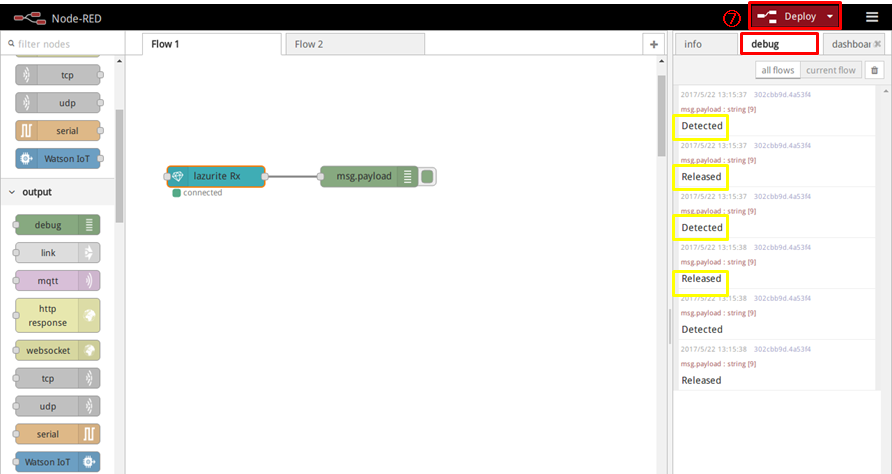Click the msg.payload node input port
Image resolution: width=892 pixels, height=474 pixels.
pyautogui.click(x=321, y=176)
